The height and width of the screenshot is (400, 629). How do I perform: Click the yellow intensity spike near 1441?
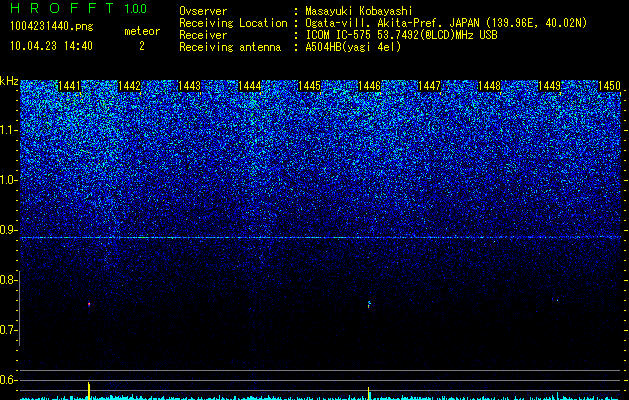point(89,390)
